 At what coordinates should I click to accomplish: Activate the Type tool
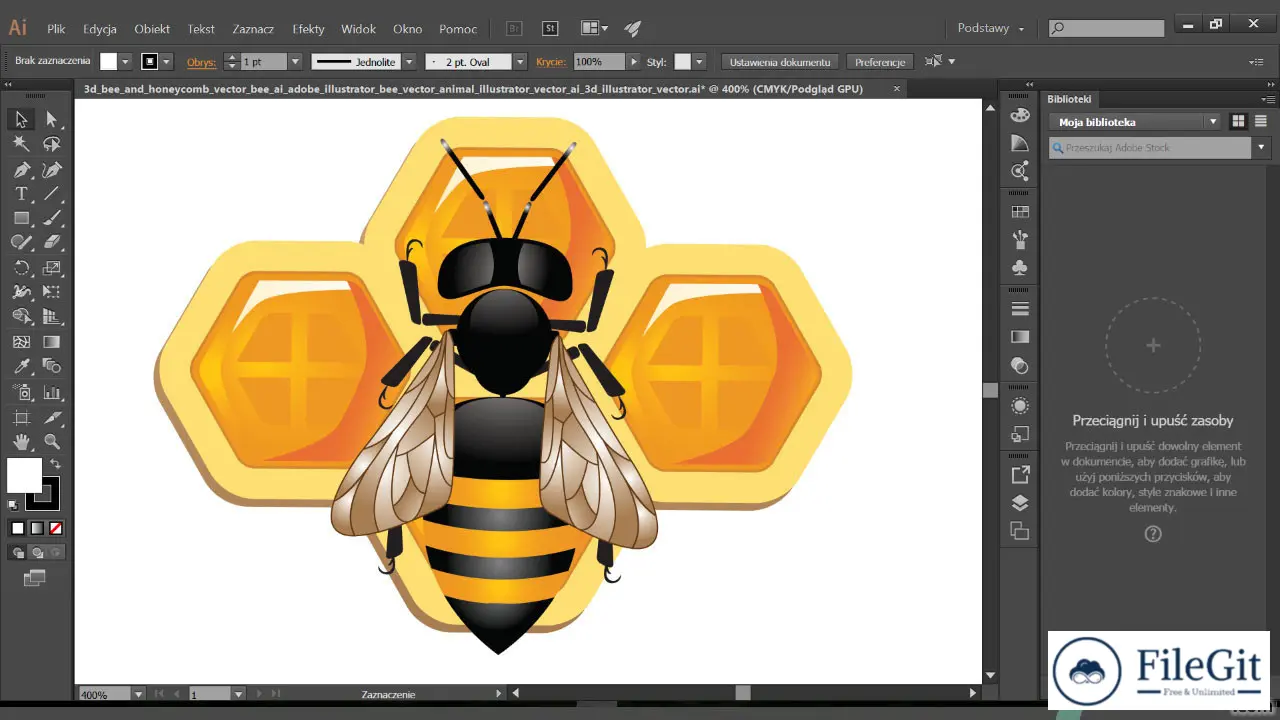[x=21, y=194]
